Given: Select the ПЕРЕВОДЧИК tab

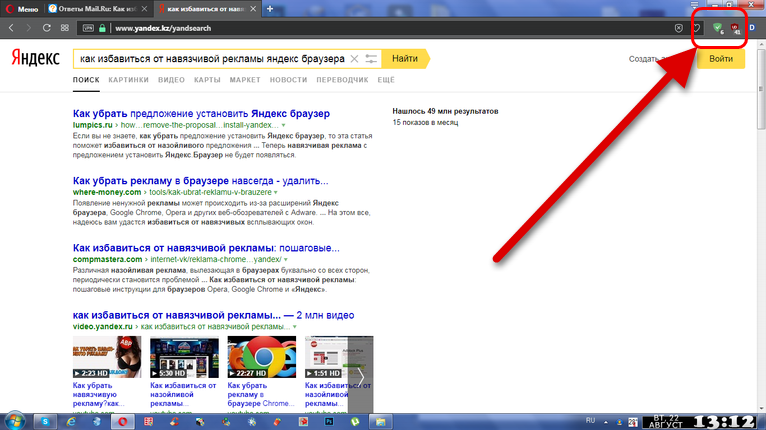Looking at the screenshot, I should point(342,80).
